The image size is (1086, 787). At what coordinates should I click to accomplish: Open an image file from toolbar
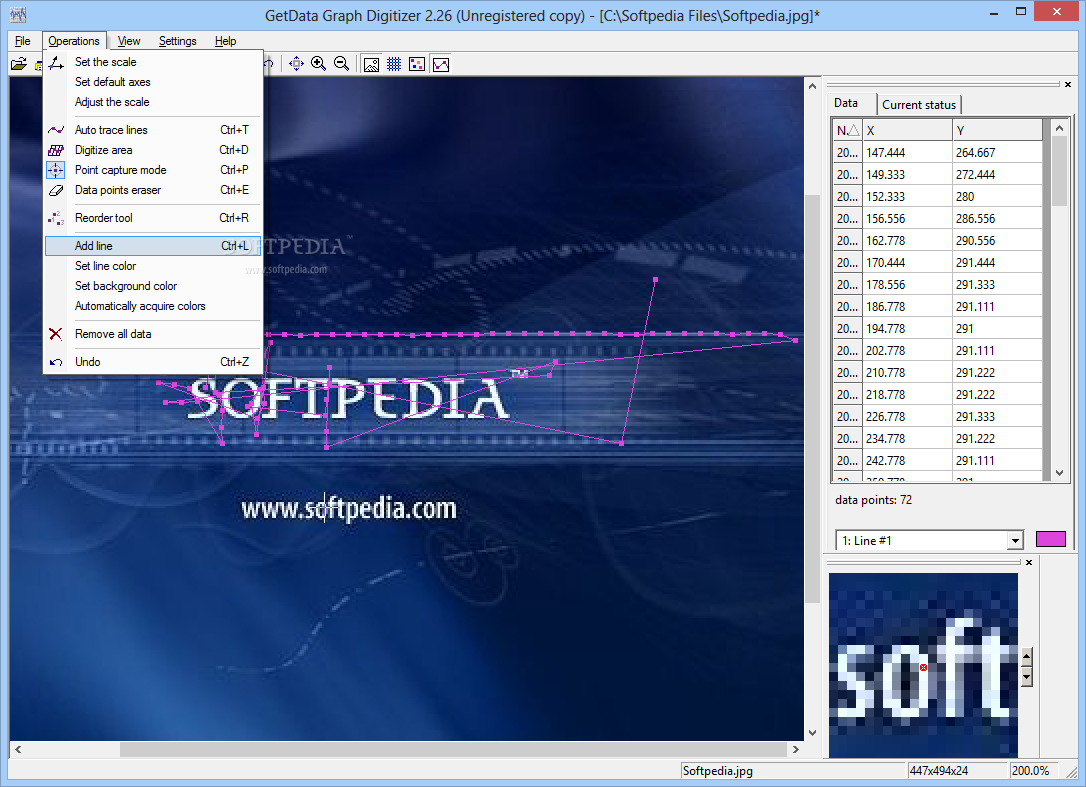pyautogui.click(x=19, y=64)
